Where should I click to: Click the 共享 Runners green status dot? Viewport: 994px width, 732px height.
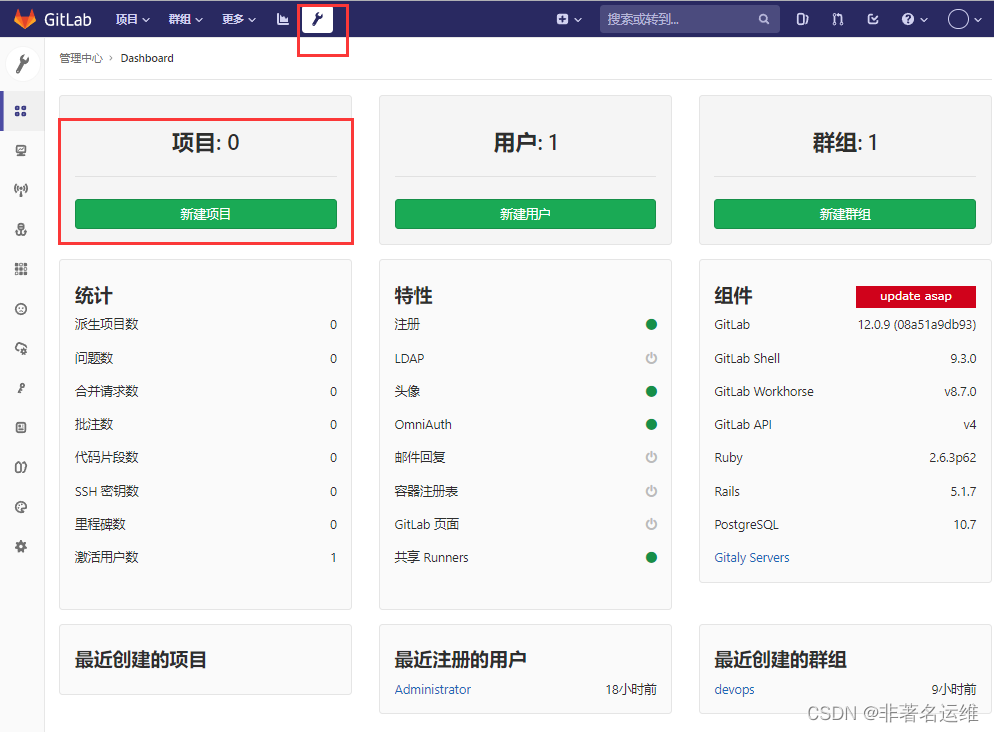(x=651, y=557)
